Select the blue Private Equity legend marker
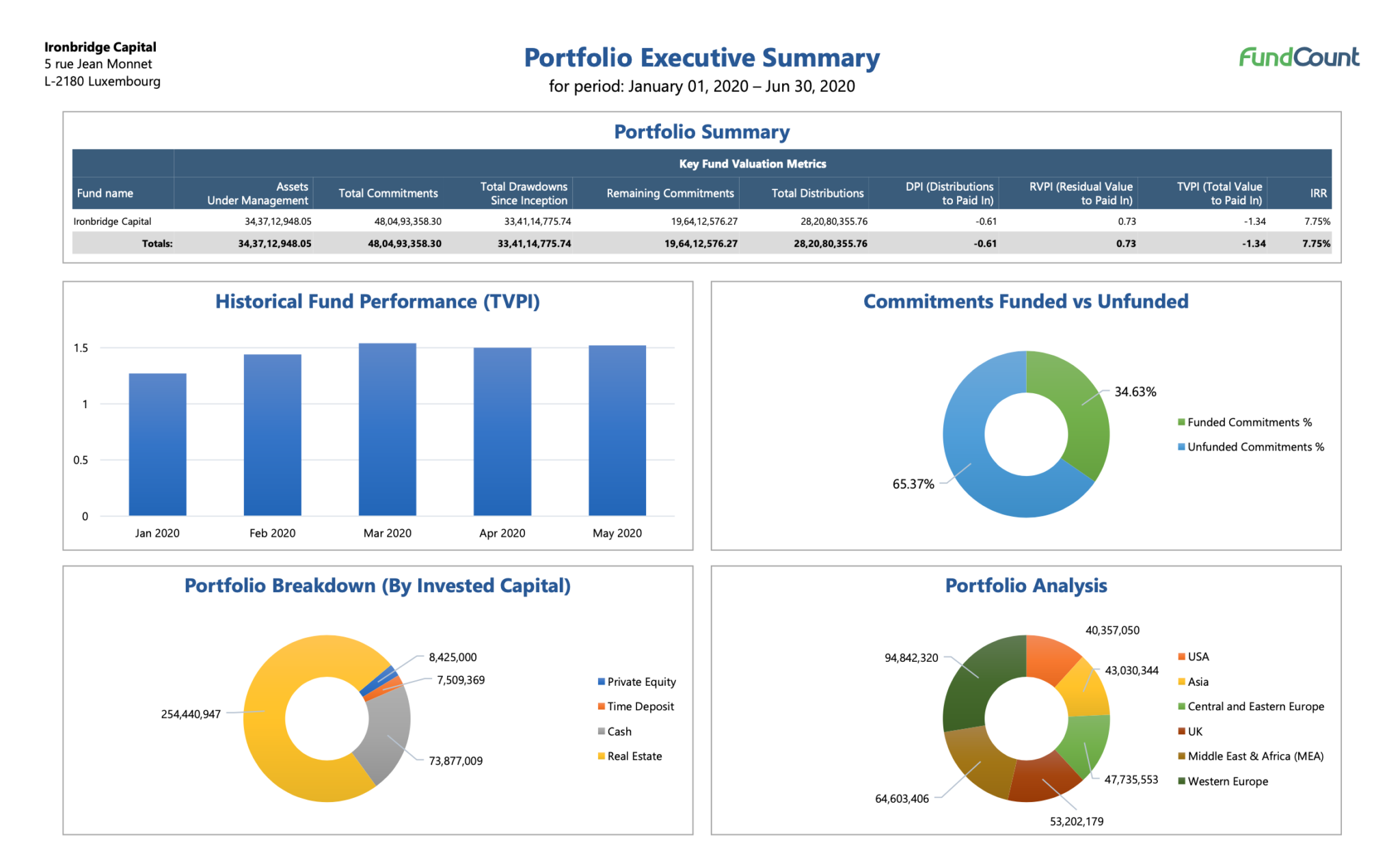 [x=601, y=681]
